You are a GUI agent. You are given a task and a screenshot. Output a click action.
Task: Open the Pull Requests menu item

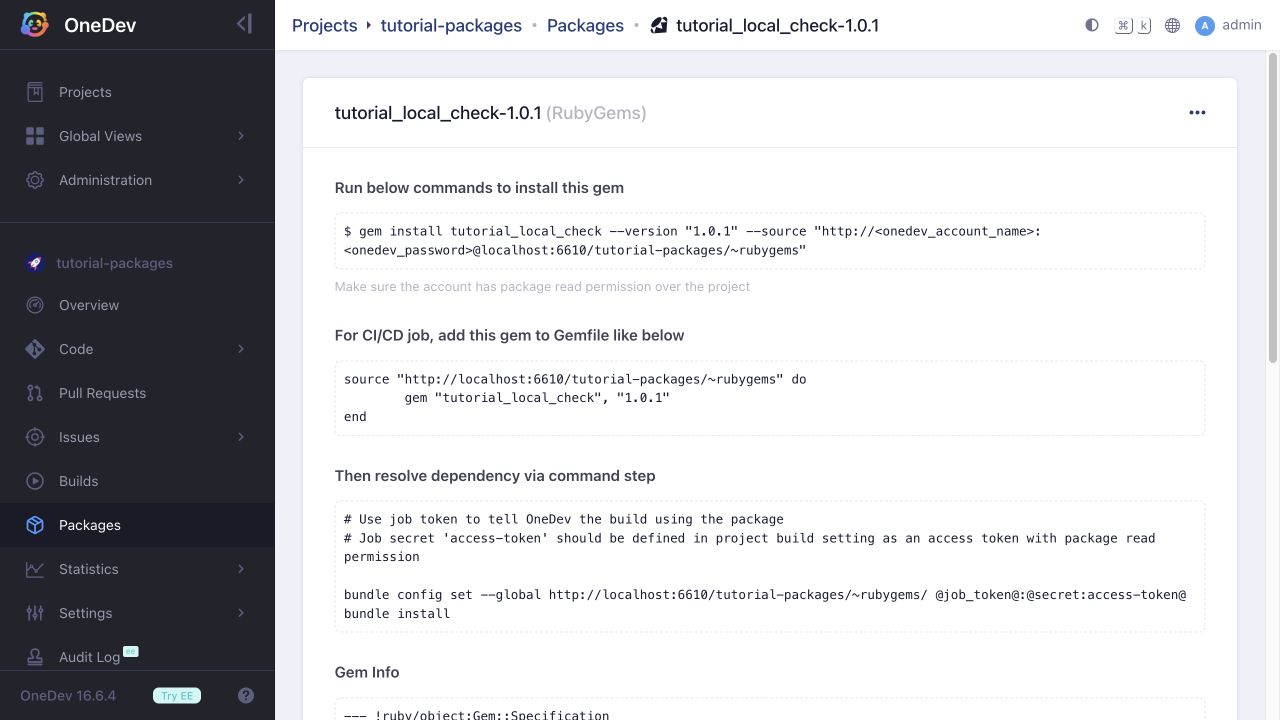coord(137,393)
